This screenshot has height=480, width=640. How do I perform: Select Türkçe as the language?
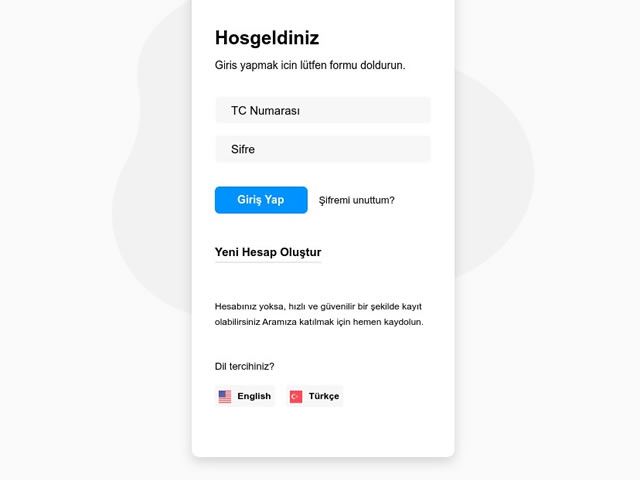coord(315,396)
